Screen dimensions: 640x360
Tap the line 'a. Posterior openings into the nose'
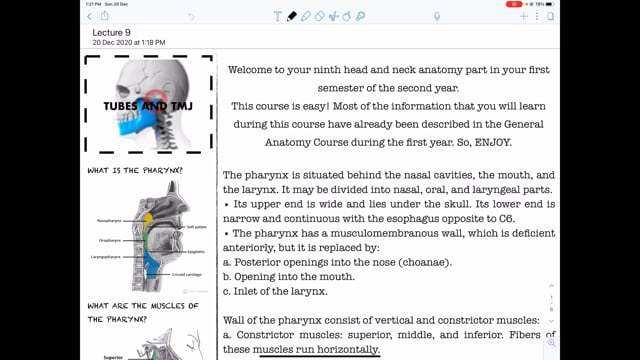pyautogui.click(x=338, y=262)
